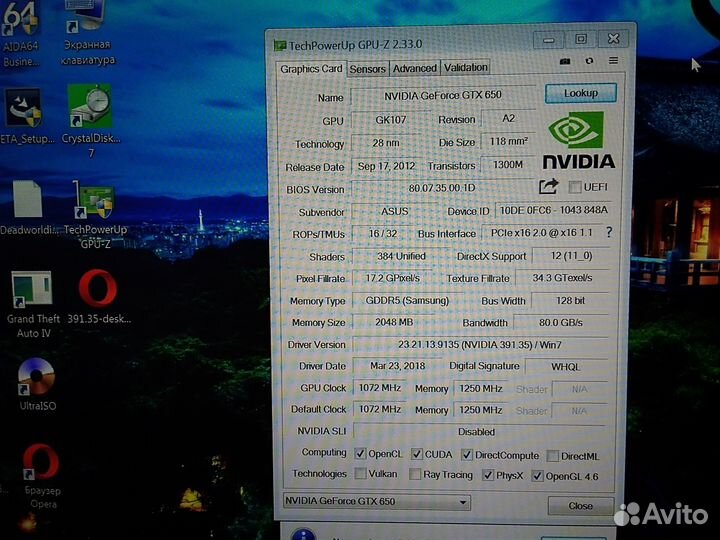The width and height of the screenshot is (720, 540).
Task: Click the Name field showing GeForce GTX 650
Action: point(443,96)
